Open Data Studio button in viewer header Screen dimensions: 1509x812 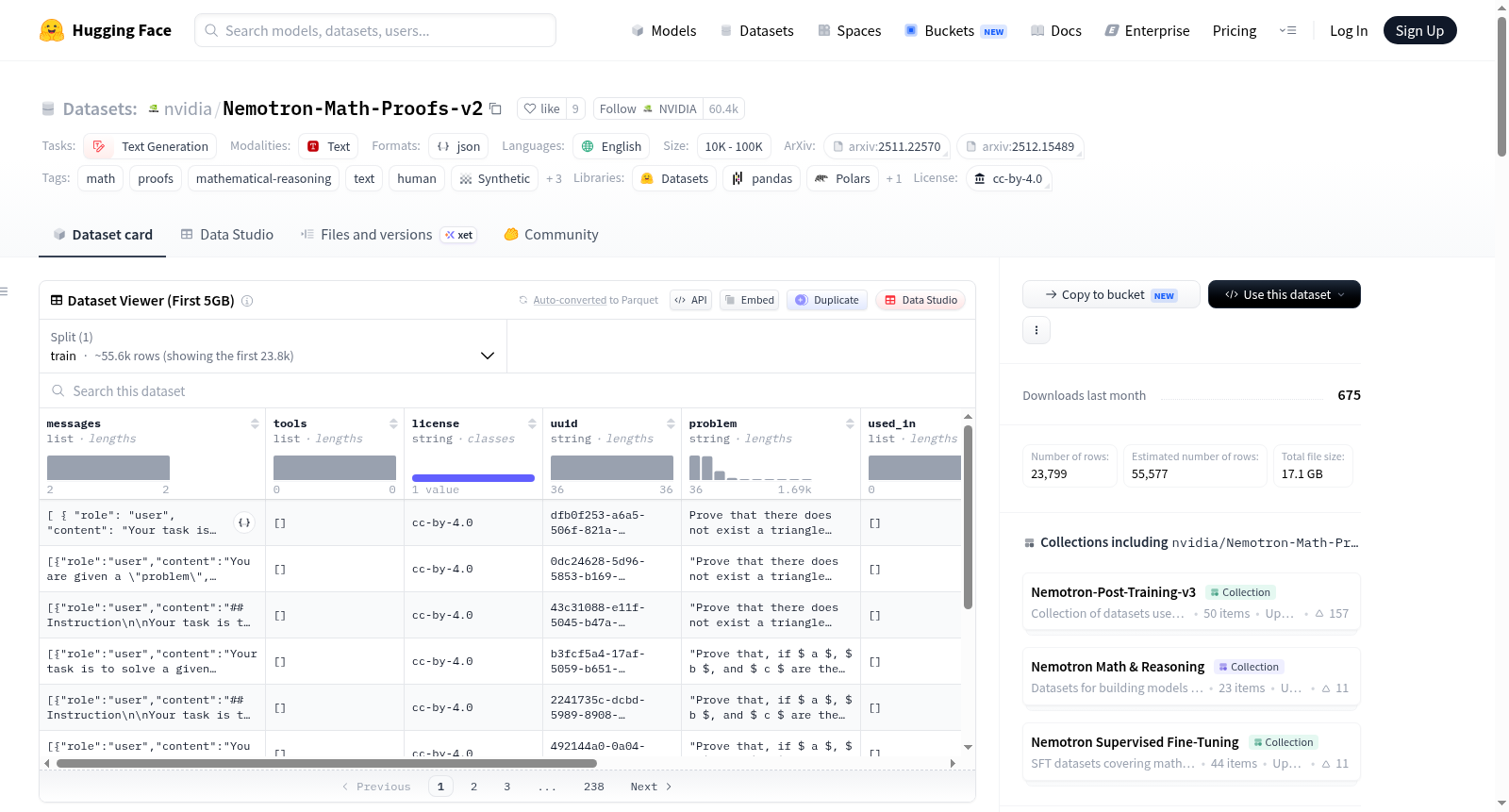920,300
